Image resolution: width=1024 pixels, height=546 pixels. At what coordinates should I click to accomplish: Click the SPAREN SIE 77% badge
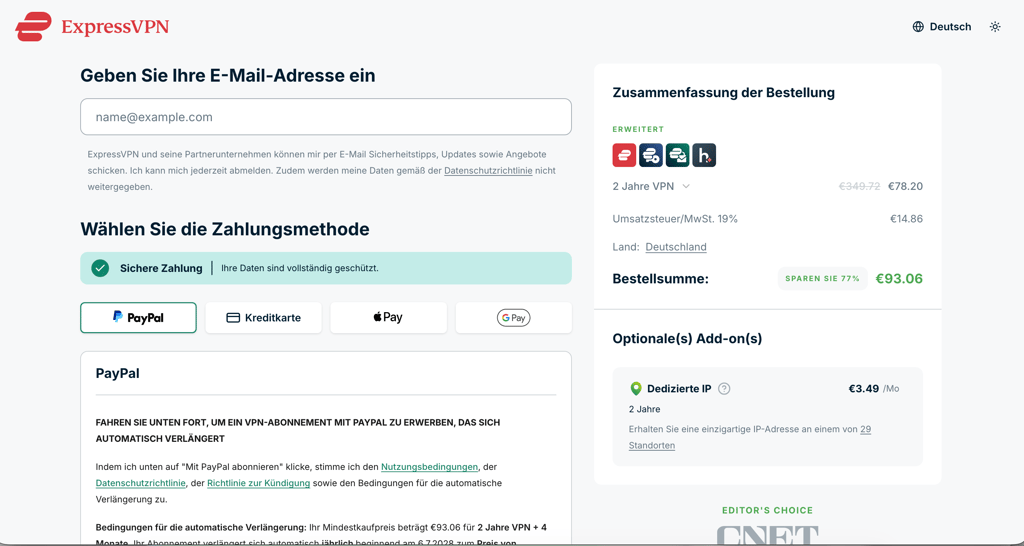(822, 278)
